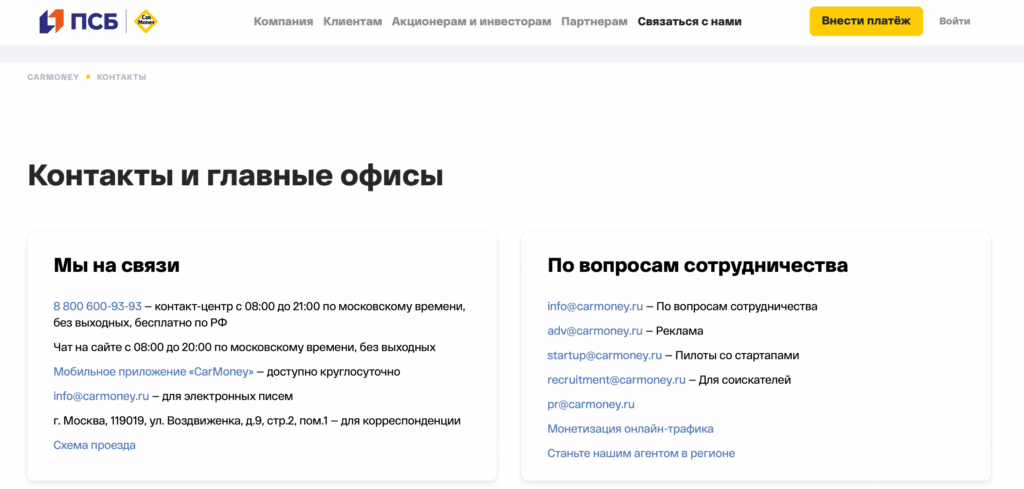Click the CarMoney yellow diamond logo
Viewport: 1024px width, 489px height.
point(146,21)
